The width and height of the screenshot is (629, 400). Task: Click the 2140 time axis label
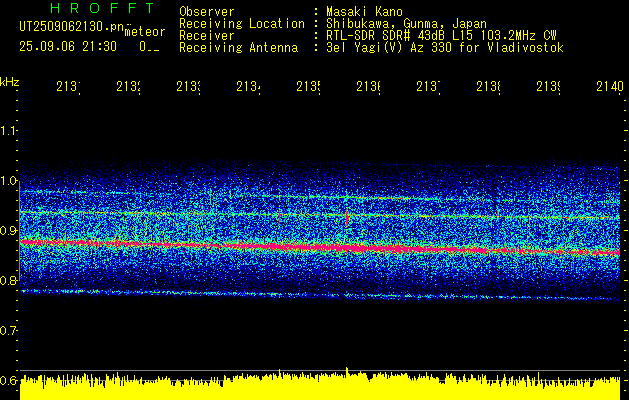[x=610, y=86]
